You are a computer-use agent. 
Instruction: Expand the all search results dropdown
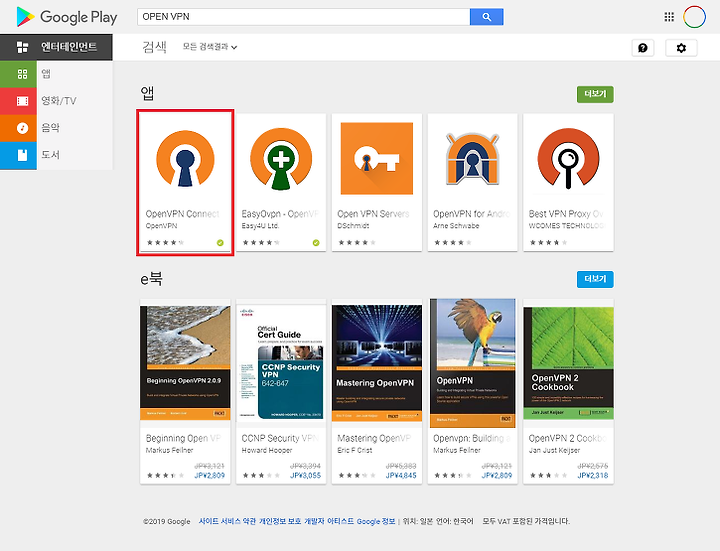[x=210, y=47]
